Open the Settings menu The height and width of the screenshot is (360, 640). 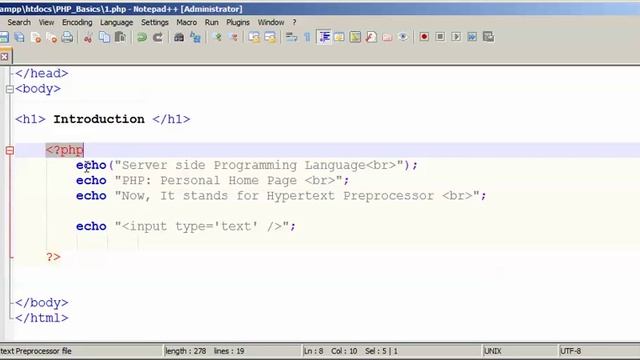tap(155, 22)
